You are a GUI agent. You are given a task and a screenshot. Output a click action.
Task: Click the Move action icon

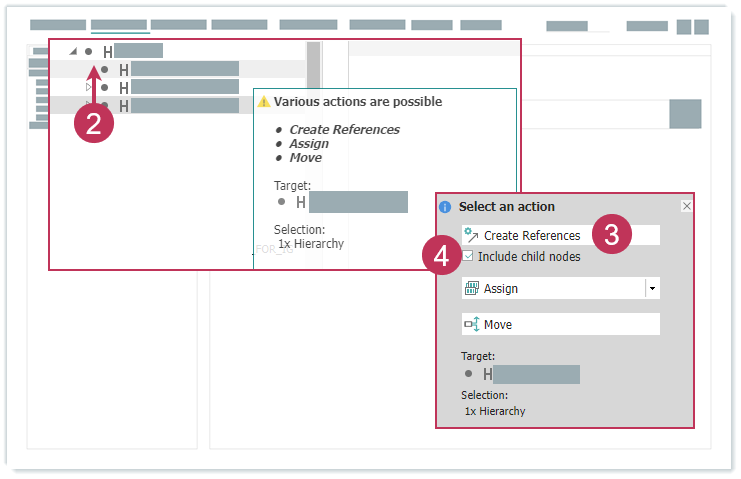pos(472,324)
